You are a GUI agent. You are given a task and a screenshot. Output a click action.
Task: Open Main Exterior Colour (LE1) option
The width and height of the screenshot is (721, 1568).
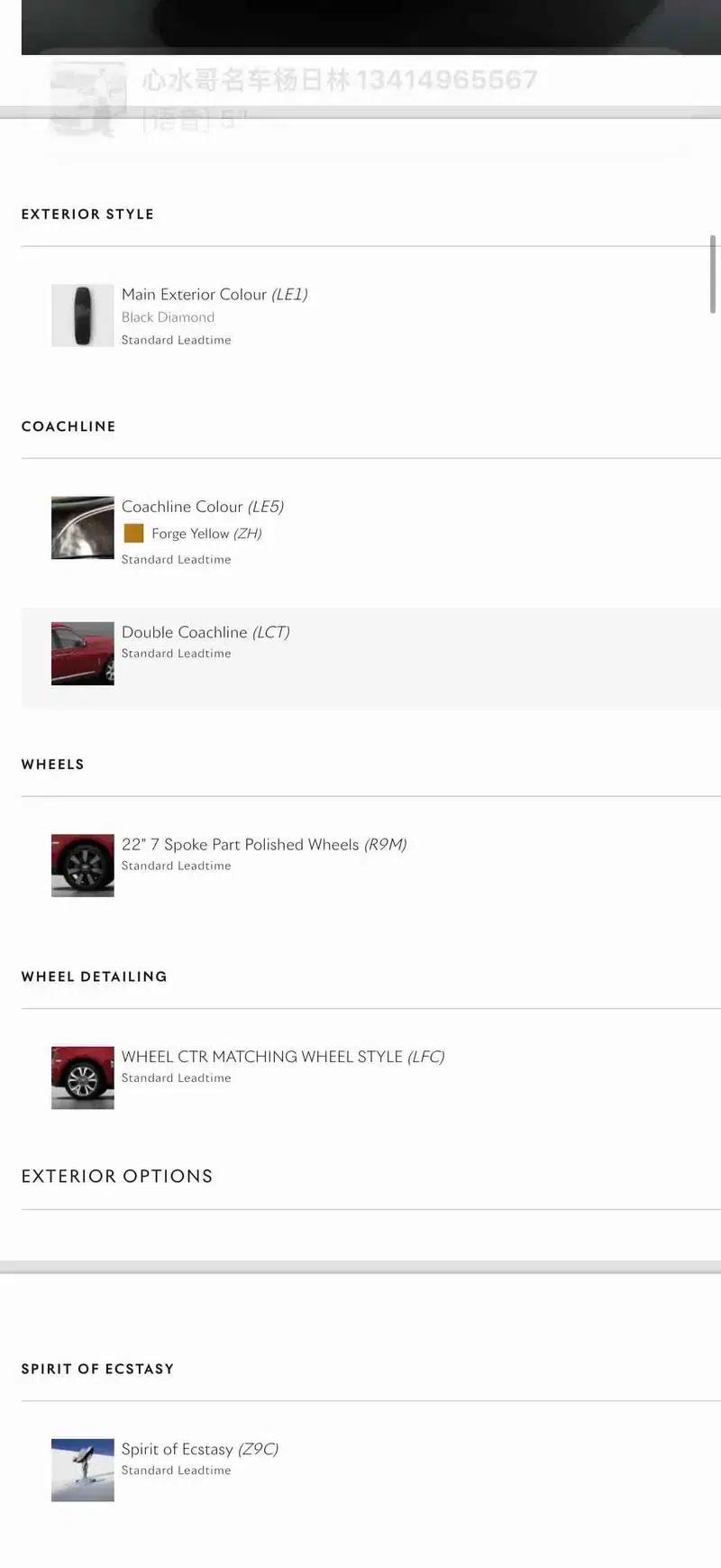coord(214,294)
